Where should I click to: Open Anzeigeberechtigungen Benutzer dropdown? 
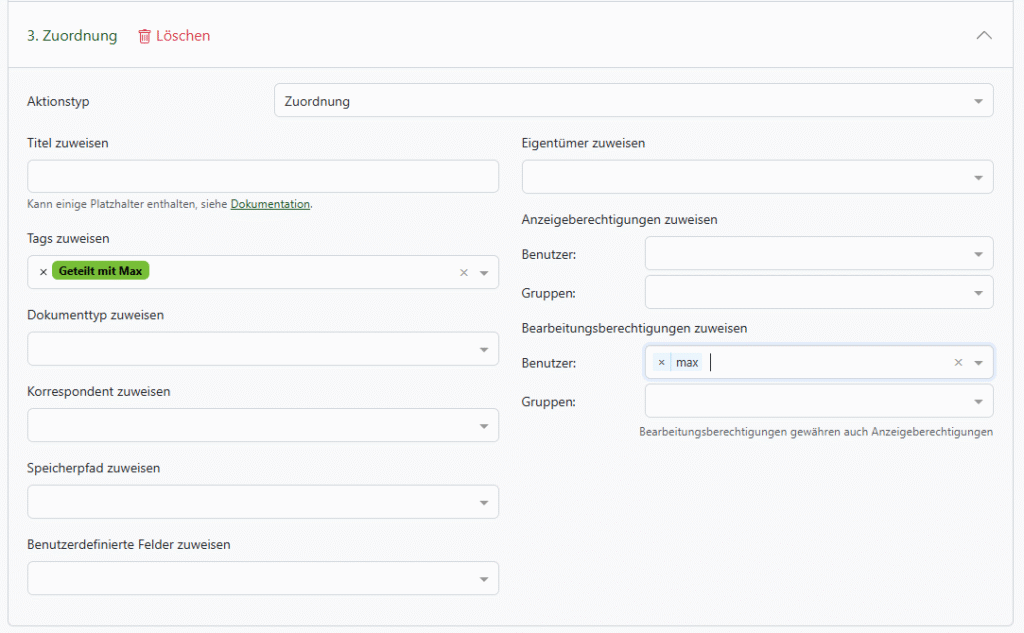click(x=818, y=254)
